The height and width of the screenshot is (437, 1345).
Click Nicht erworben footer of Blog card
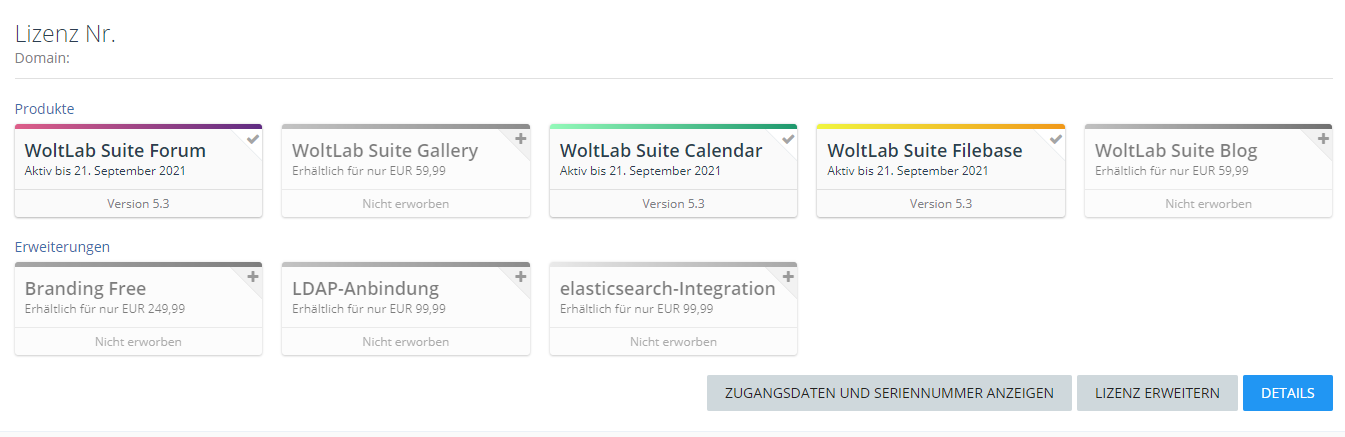click(x=1208, y=204)
